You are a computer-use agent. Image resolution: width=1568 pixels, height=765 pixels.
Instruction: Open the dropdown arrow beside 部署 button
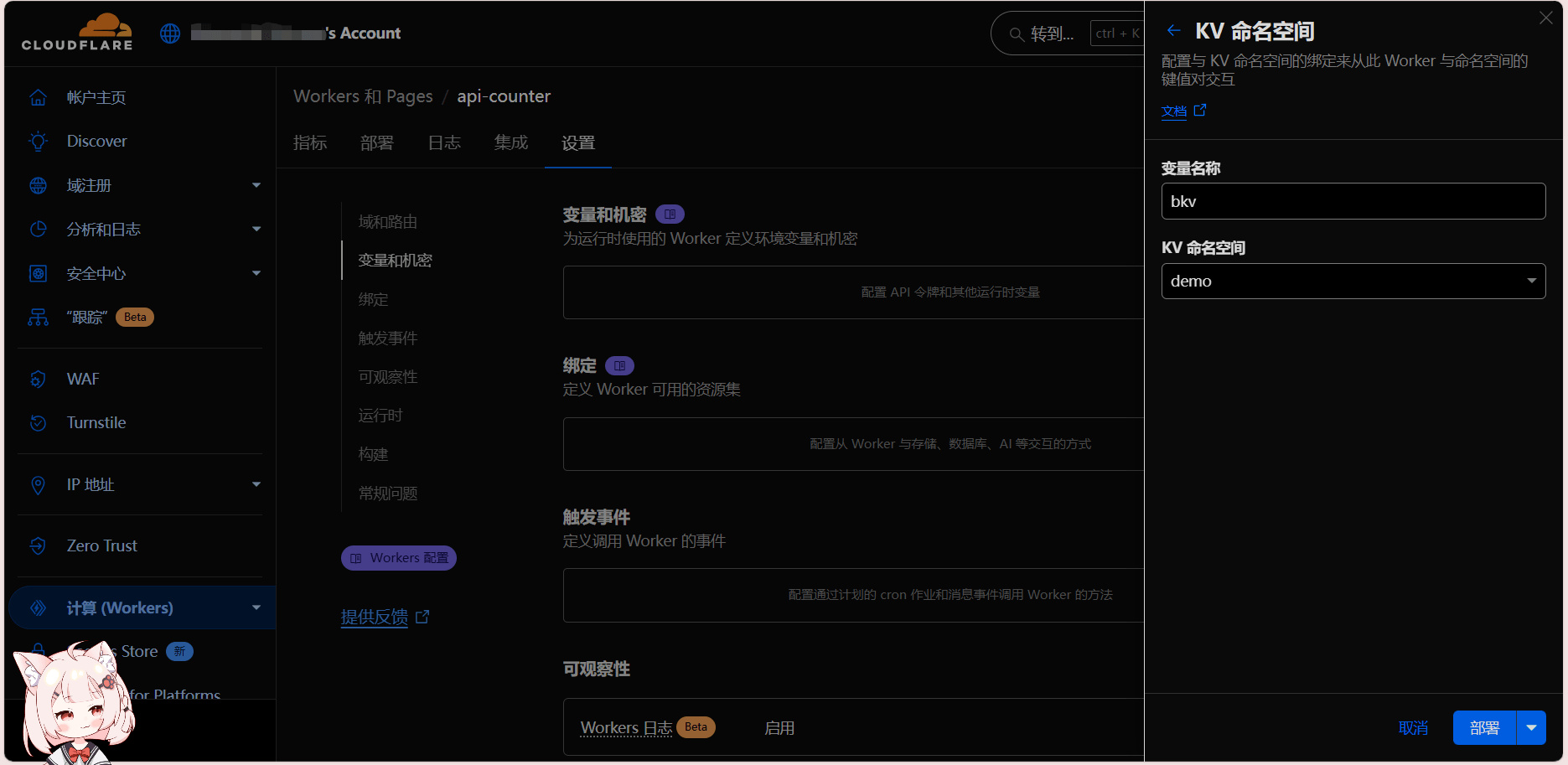(1531, 728)
